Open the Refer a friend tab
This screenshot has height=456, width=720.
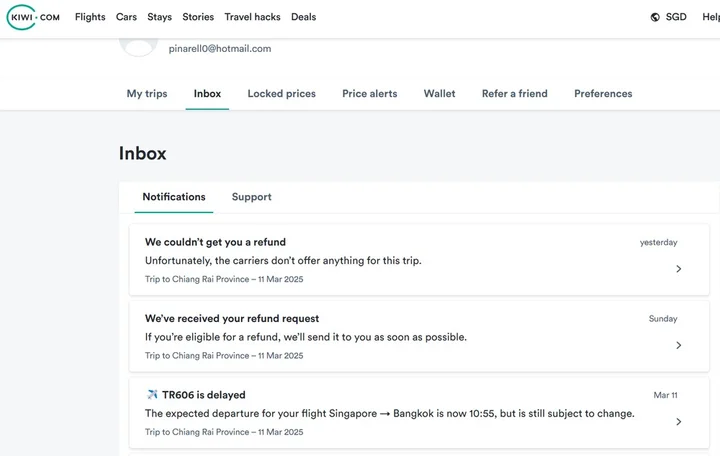click(x=514, y=94)
